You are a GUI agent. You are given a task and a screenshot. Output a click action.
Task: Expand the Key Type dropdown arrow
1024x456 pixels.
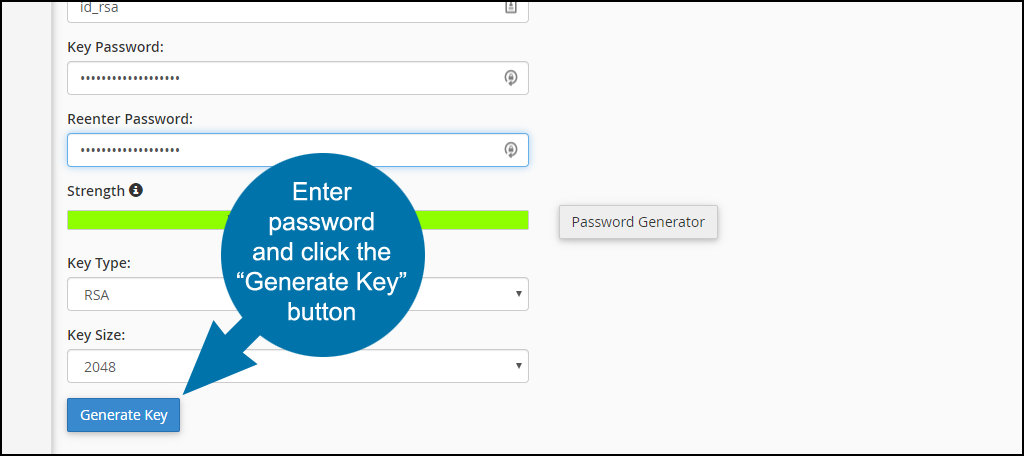click(x=519, y=294)
